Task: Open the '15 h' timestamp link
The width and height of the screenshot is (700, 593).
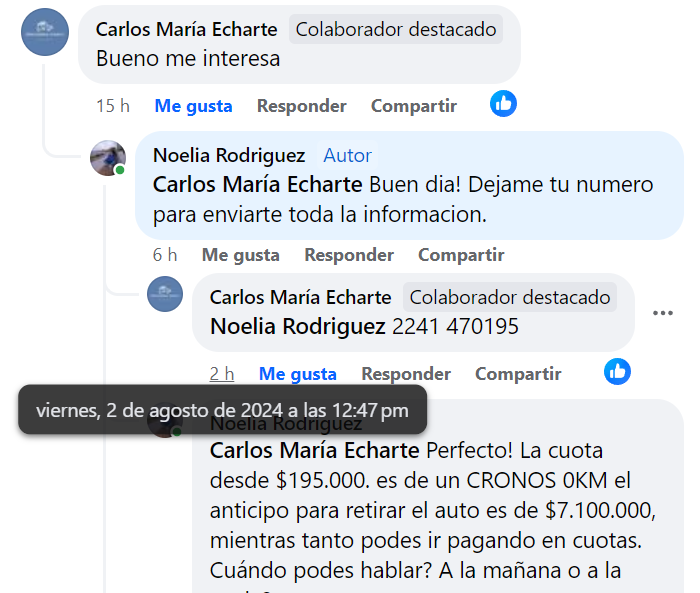Action: click(x=112, y=106)
